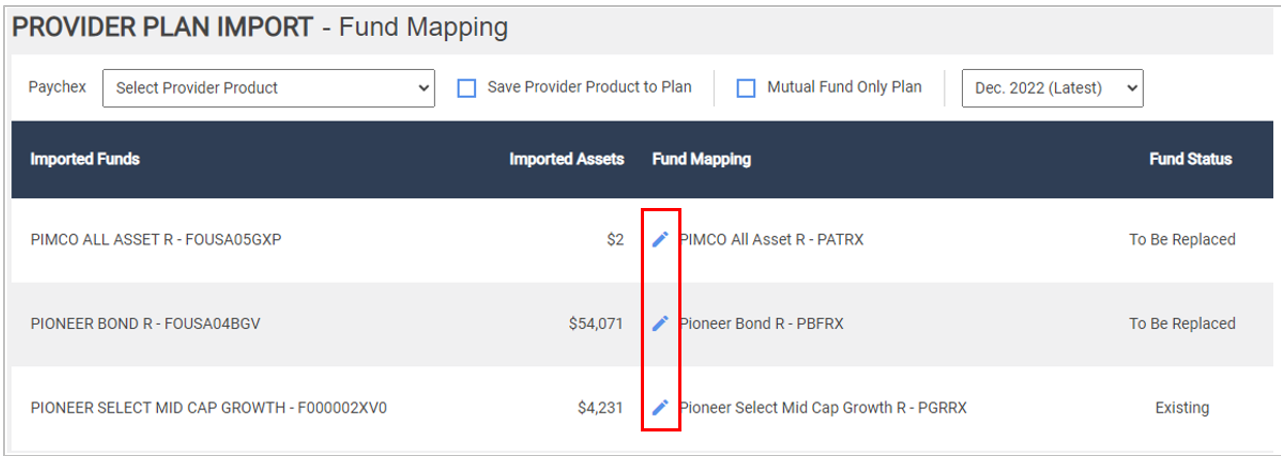Click pencil icon beside Pioneer Select Mid Cap Growth
The width and height of the screenshot is (1281, 456).
pos(660,407)
